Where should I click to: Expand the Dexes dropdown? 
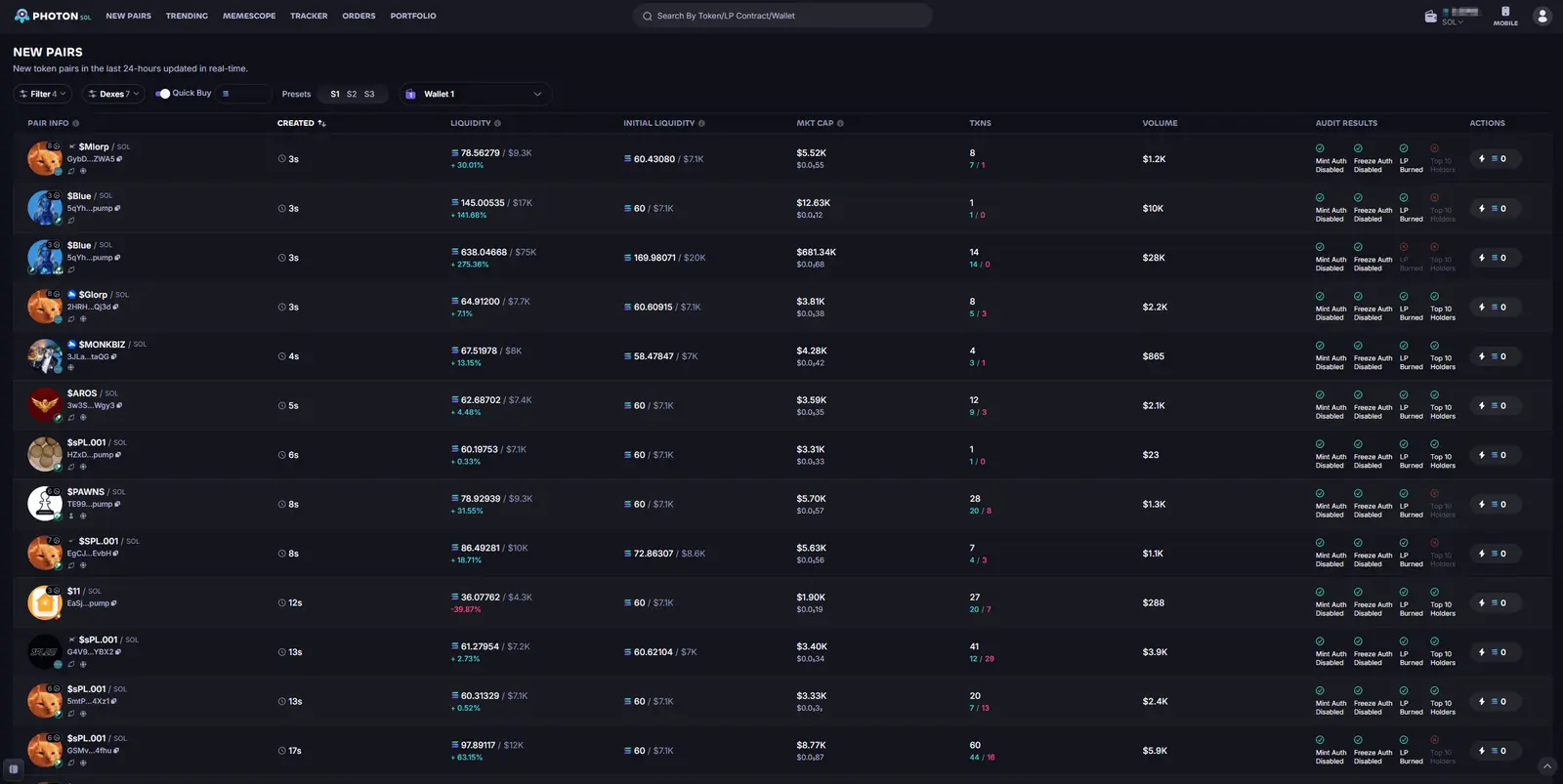[x=113, y=94]
